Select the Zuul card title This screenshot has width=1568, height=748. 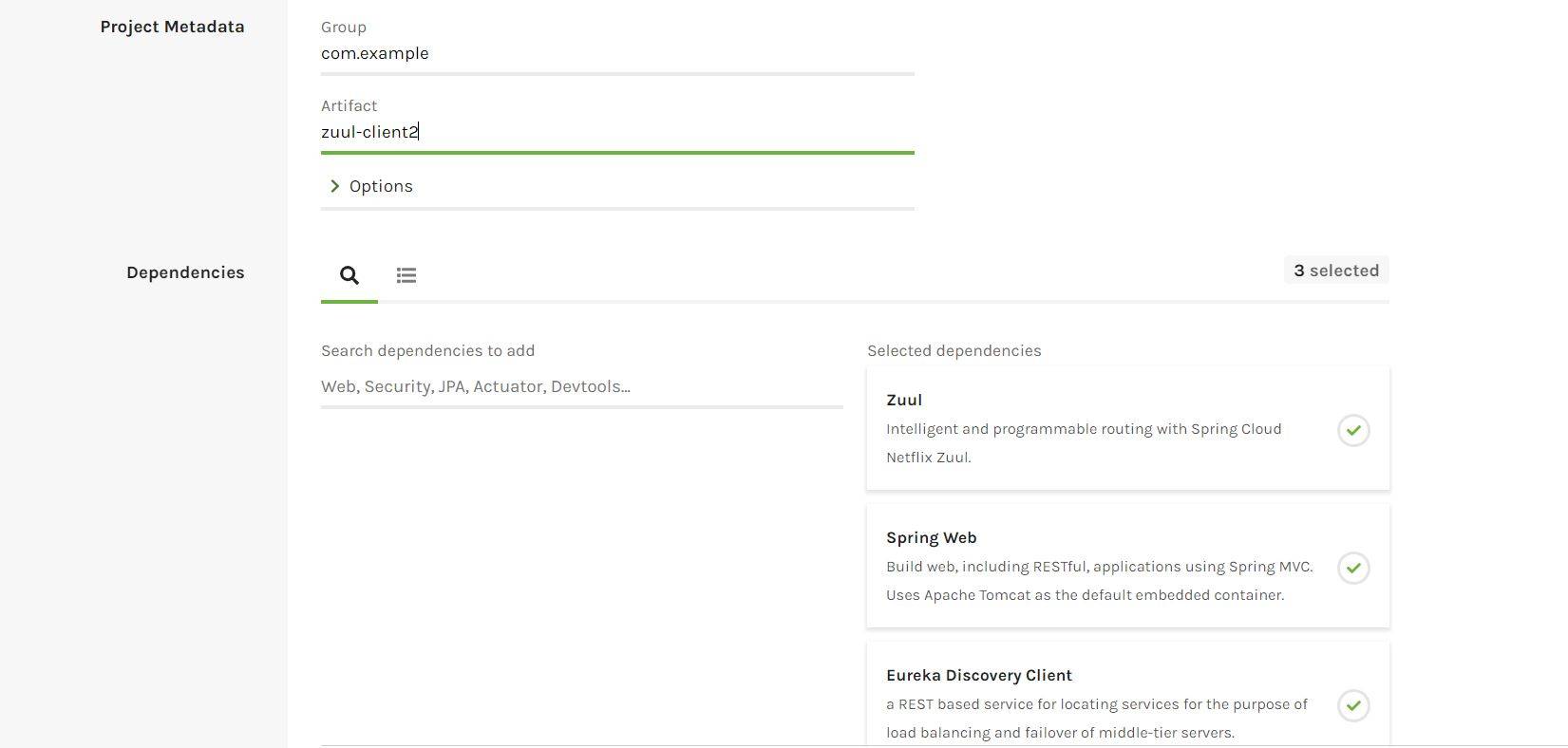[x=904, y=400]
